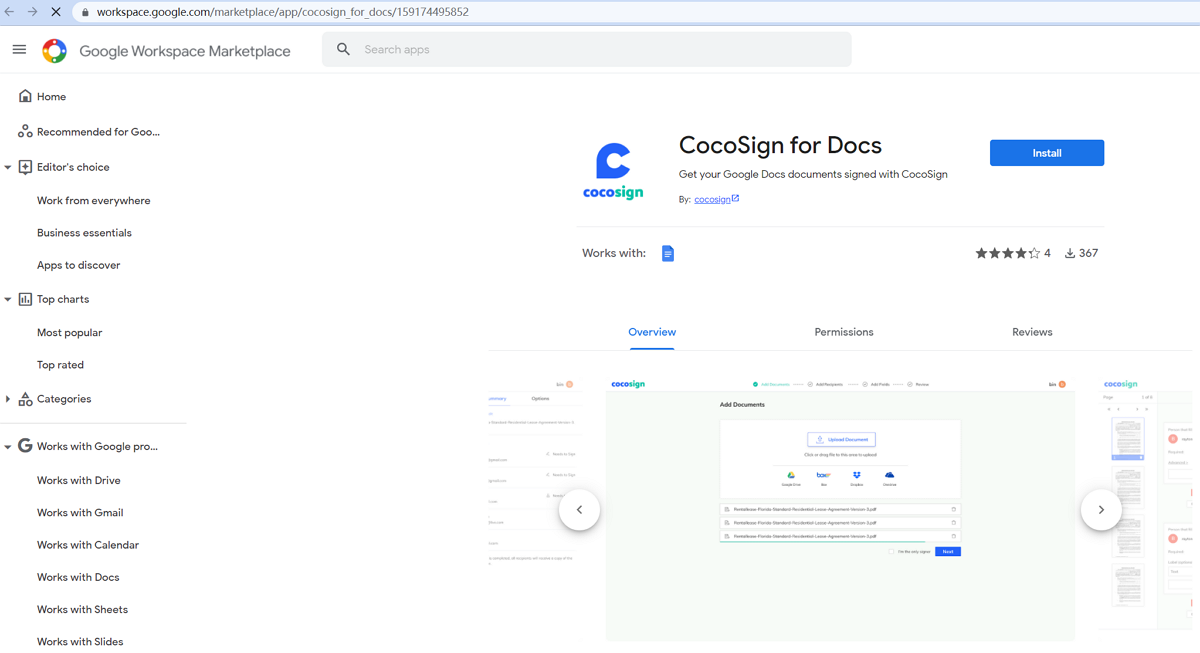
Task: Open Work from everywhere list
Action: coord(93,201)
